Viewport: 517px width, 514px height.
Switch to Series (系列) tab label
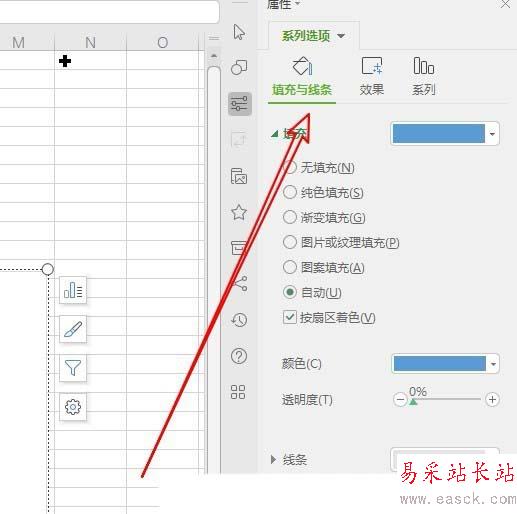coord(423,90)
